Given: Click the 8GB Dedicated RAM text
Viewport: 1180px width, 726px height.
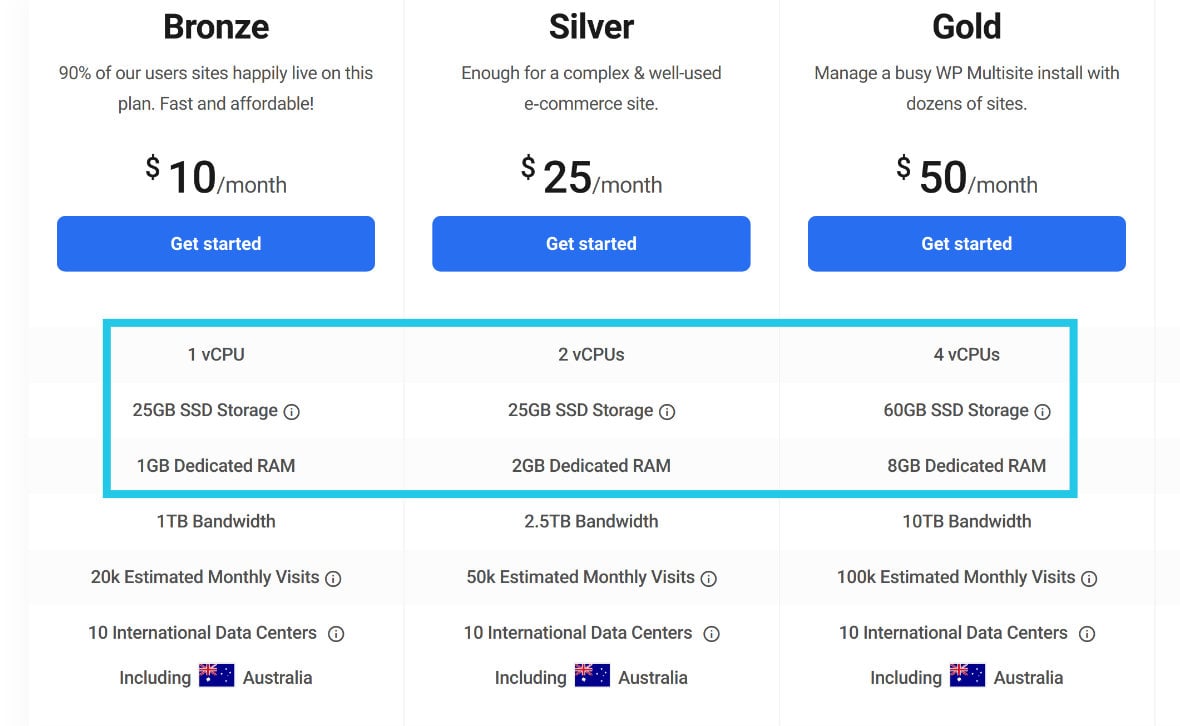Looking at the screenshot, I should pos(966,466).
